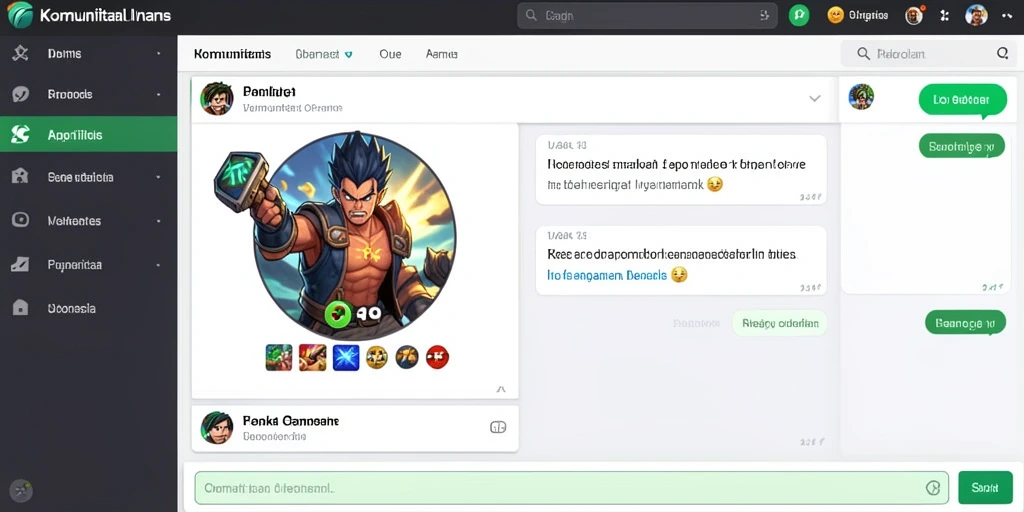1024x512 pixels.
Task: Click the search field in the top bar
Action: 647,16
